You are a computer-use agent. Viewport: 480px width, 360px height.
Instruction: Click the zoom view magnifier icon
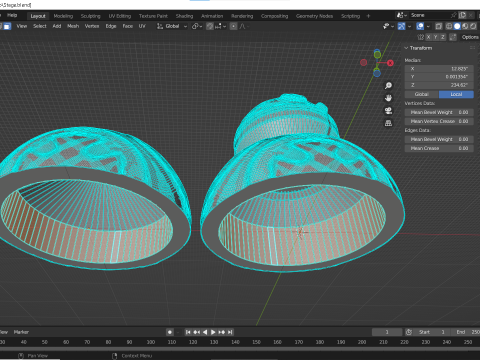[388, 86]
